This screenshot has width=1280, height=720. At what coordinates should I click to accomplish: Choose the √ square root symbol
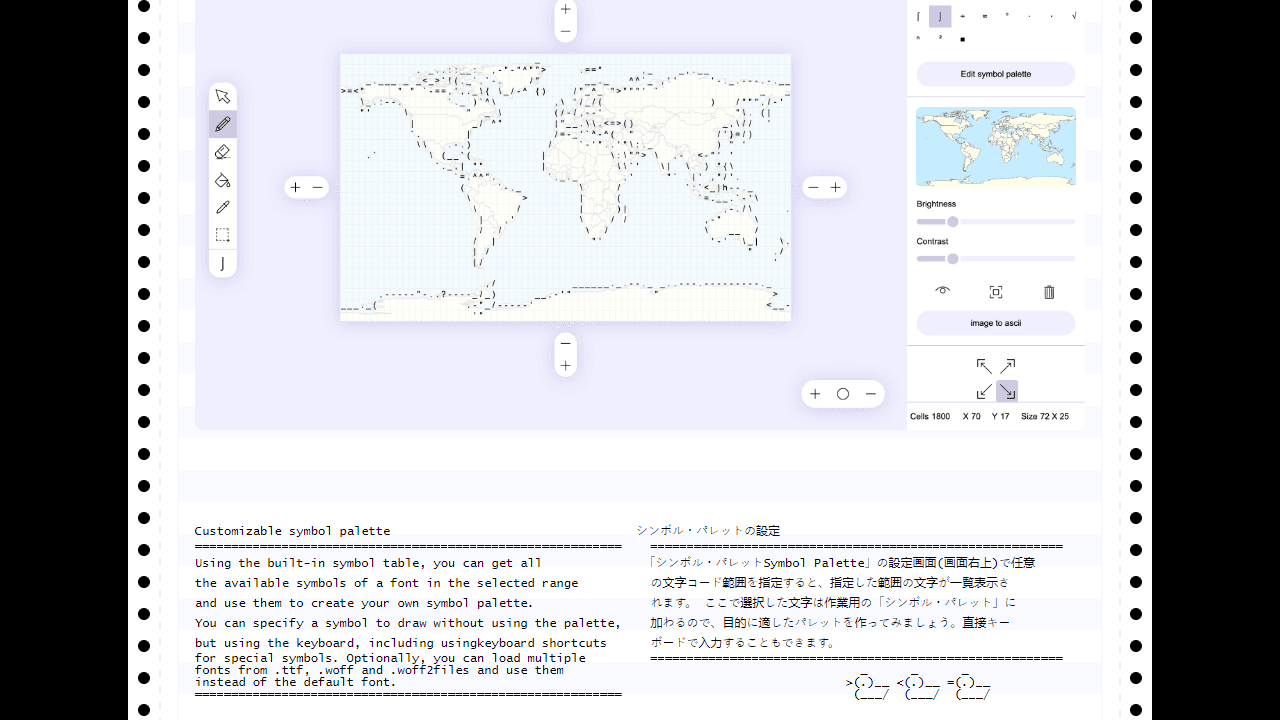1074,16
